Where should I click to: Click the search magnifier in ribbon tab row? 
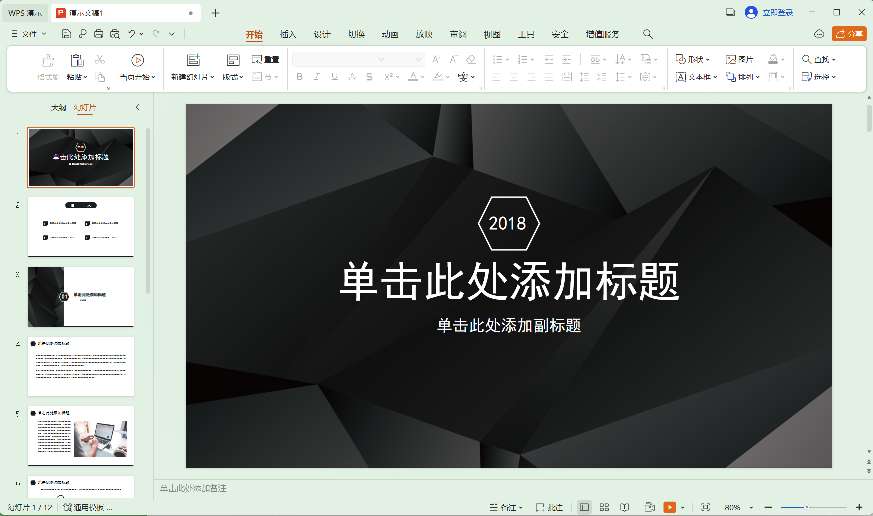pyautogui.click(x=648, y=34)
